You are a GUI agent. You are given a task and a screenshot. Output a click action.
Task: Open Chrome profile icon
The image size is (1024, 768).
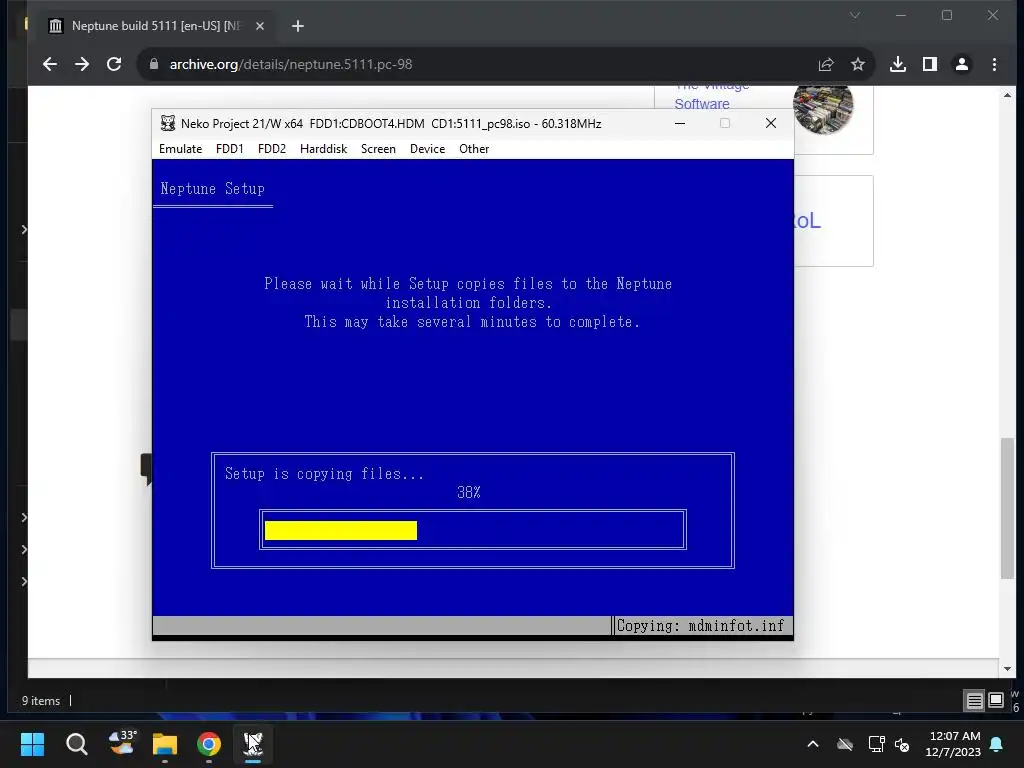tap(962, 64)
